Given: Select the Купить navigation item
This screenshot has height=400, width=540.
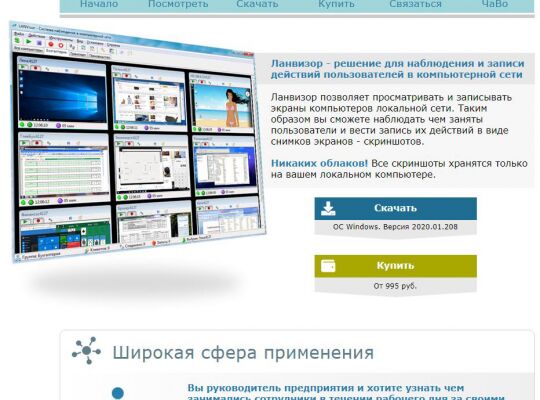Looking at the screenshot, I should coord(336,4).
